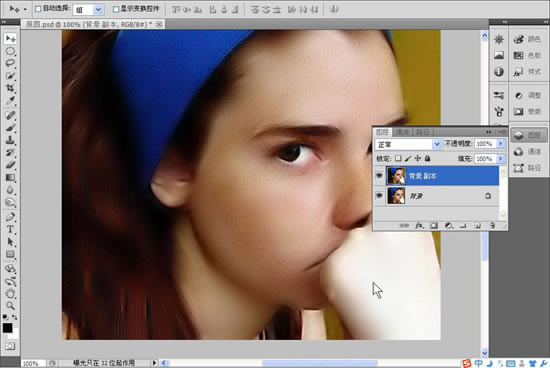Open the 样式 panel button
This screenshot has width=550, height=368.
528,72
